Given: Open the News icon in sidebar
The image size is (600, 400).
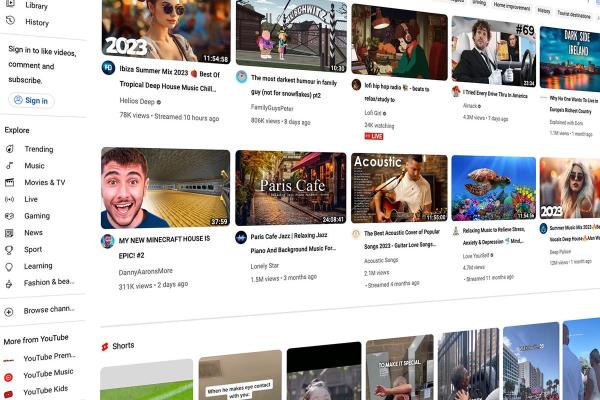Looking at the screenshot, I should pyautogui.click(x=9, y=233).
